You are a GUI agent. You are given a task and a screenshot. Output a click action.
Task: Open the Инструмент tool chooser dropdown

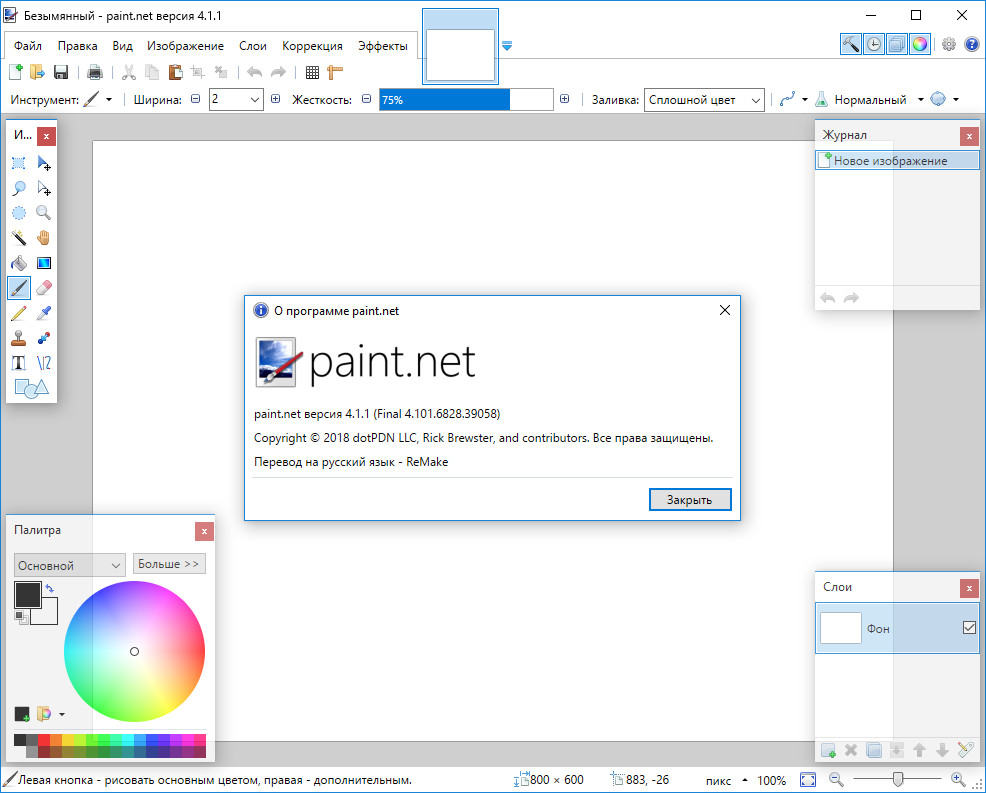[x=108, y=99]
